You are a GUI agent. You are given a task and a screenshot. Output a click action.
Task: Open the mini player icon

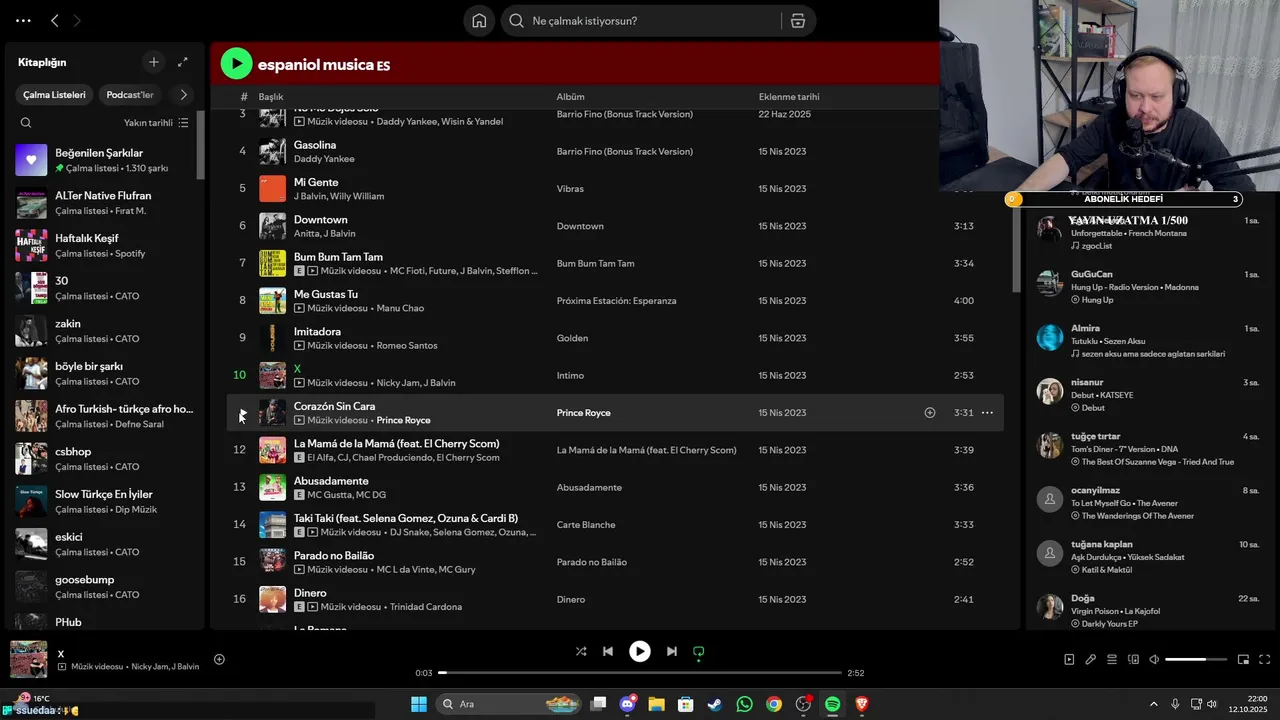click(1243, 660)
